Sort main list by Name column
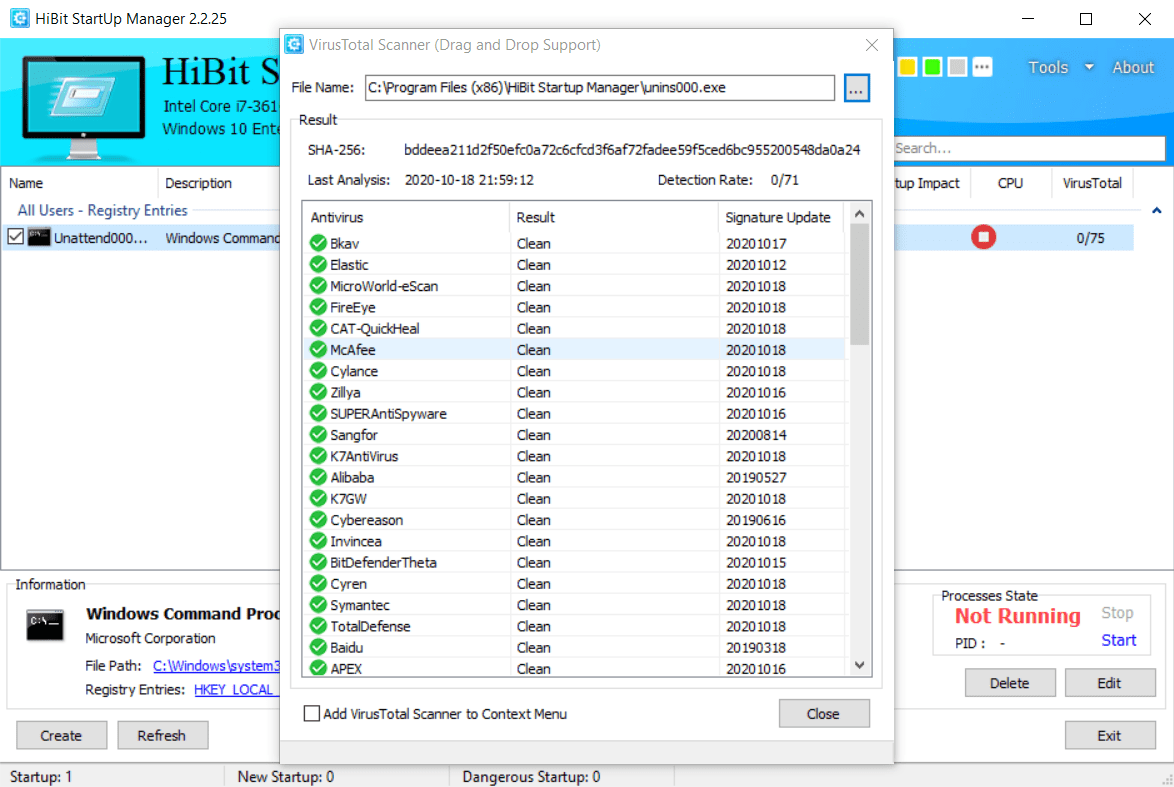Image resolution: width=1174 pixels, height=787 pixels. tap(79, 183)
